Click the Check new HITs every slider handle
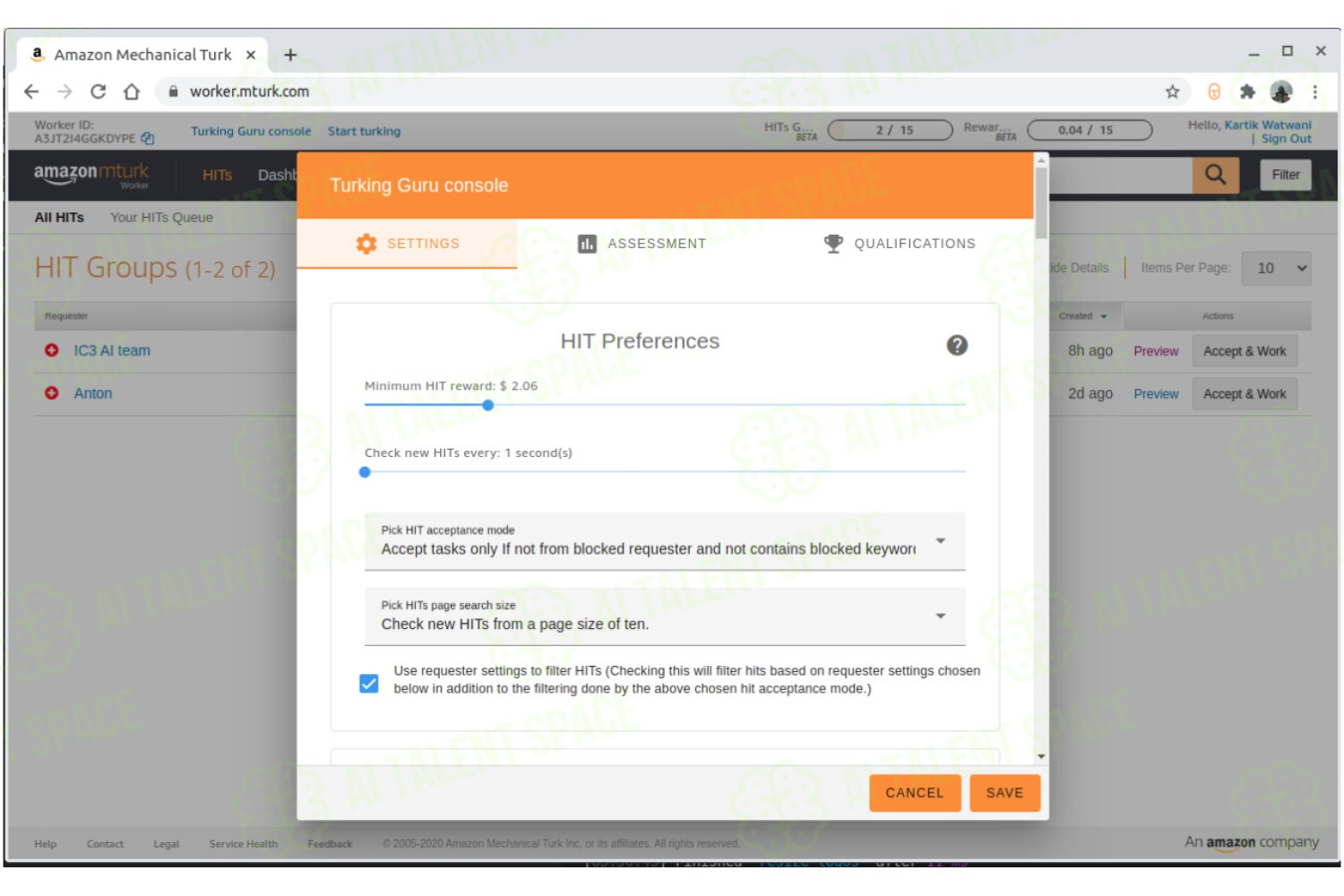 pos(365,472)
